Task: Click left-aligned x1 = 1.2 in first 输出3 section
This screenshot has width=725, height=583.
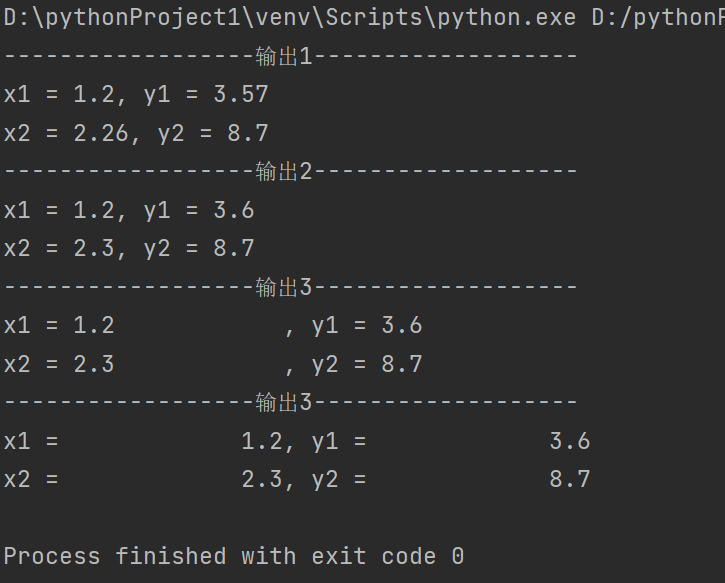Action: point(59,325)
